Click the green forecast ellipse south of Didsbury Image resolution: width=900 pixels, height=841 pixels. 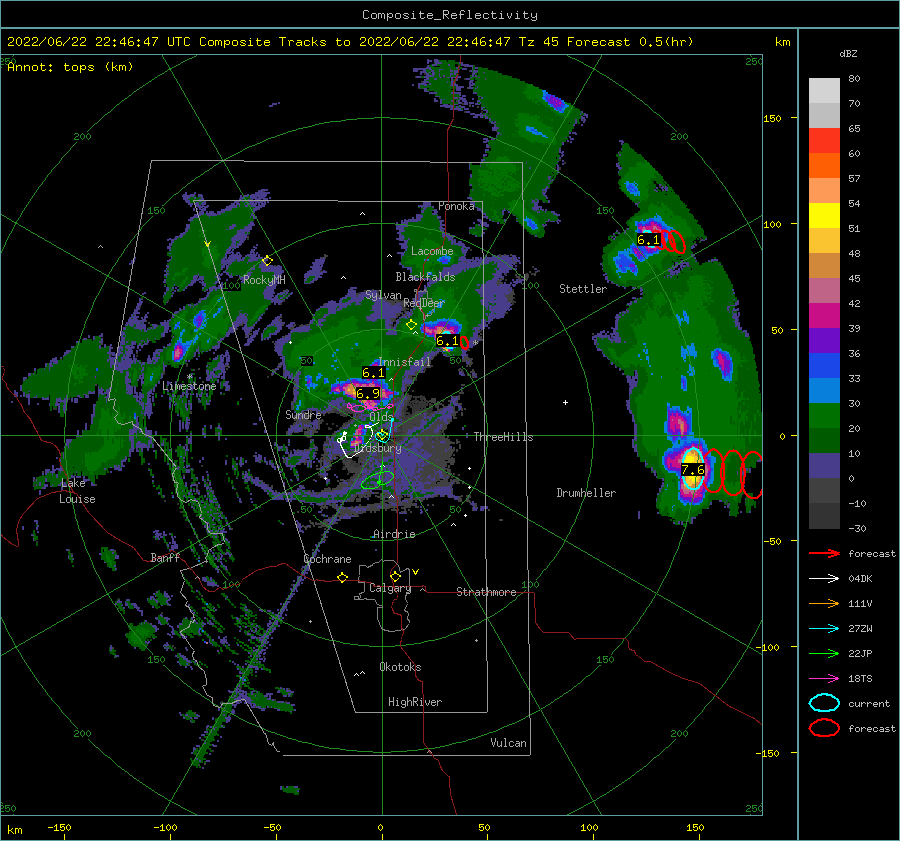pyautogui.click(x=377, y=479)
